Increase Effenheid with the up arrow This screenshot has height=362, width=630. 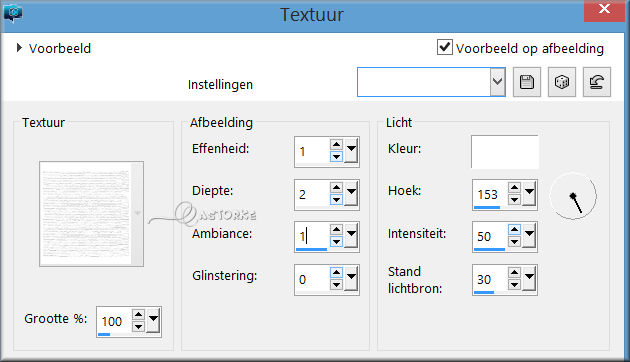pyautogui.click(x=336, y=145)
